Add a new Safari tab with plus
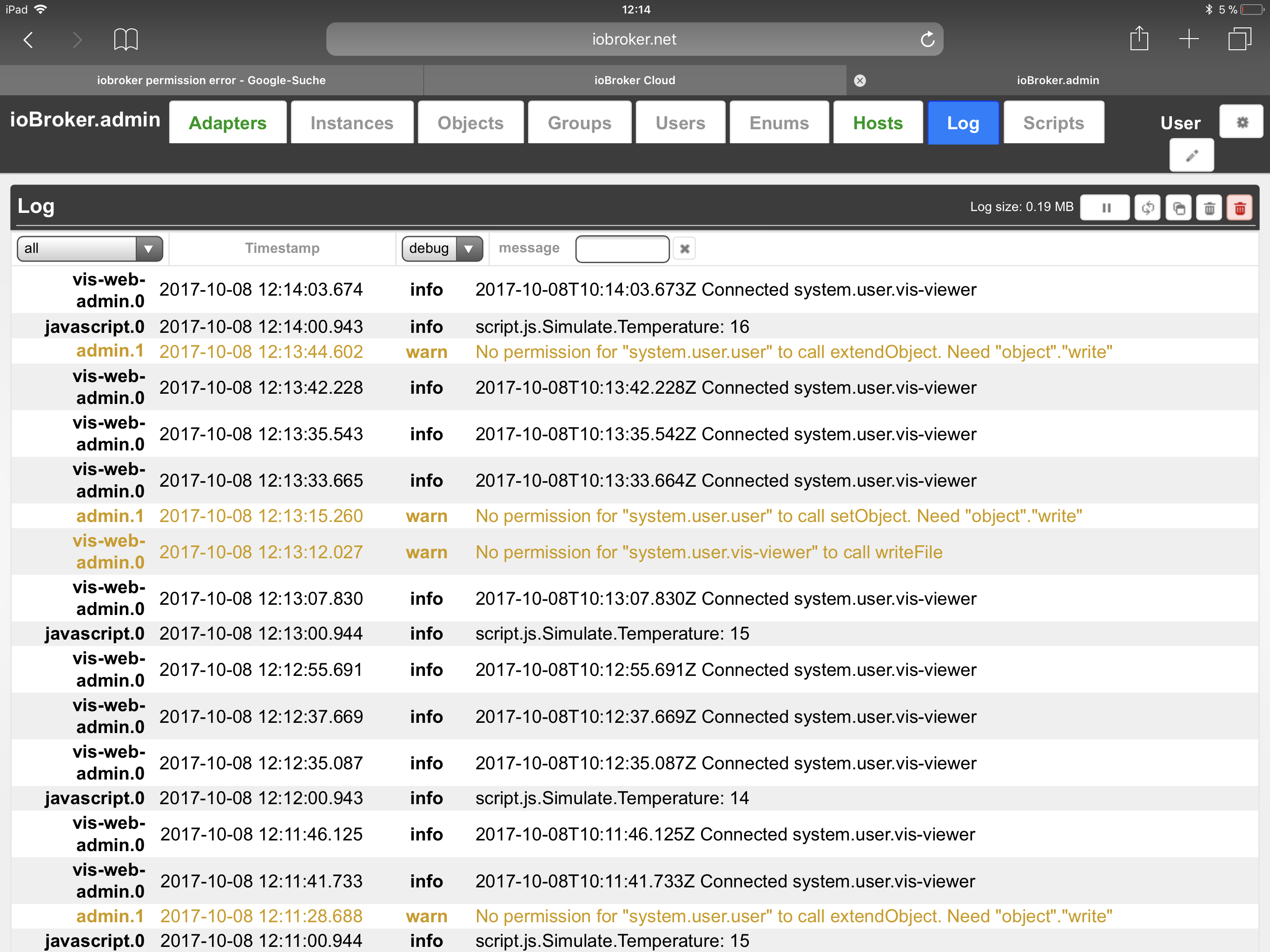1270x952 pixels. [x=1189, y=39]
